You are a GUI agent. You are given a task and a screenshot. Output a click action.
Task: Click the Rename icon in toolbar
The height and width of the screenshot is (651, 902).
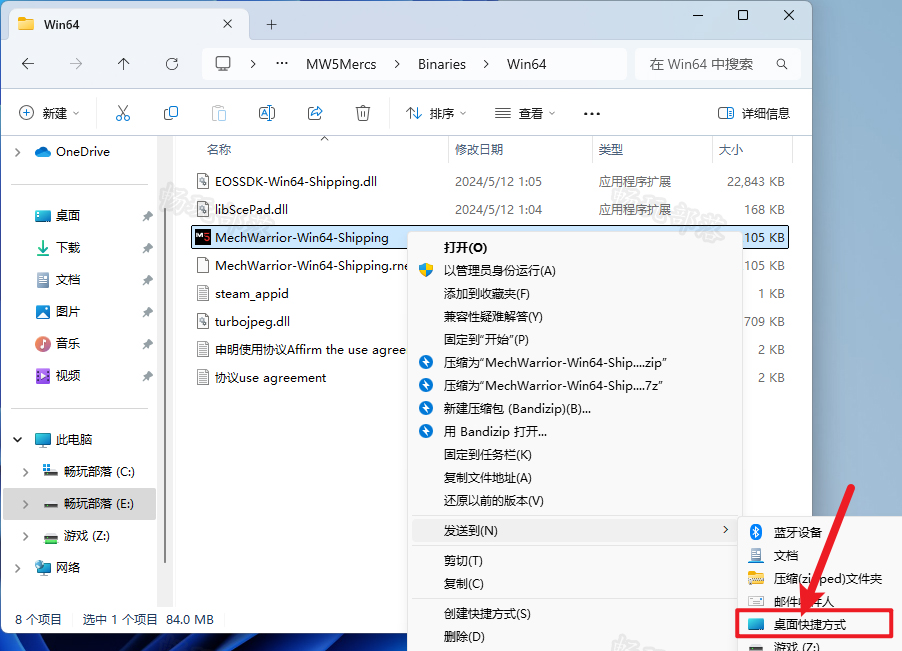tap(267, 113)
